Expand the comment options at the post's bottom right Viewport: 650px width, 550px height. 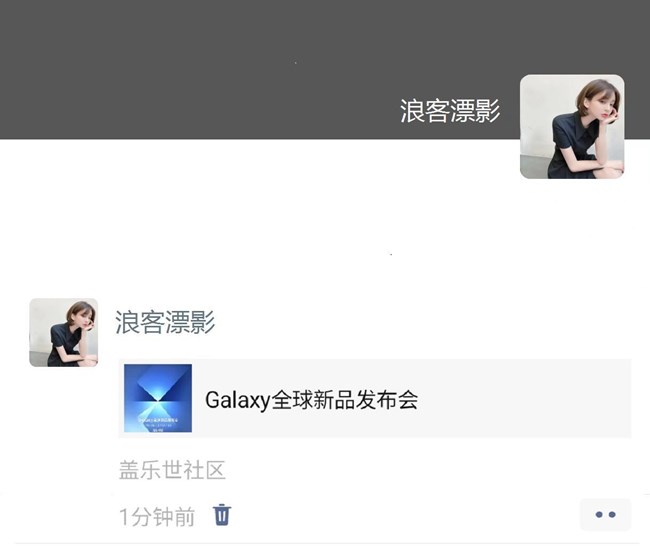point(605,515)
